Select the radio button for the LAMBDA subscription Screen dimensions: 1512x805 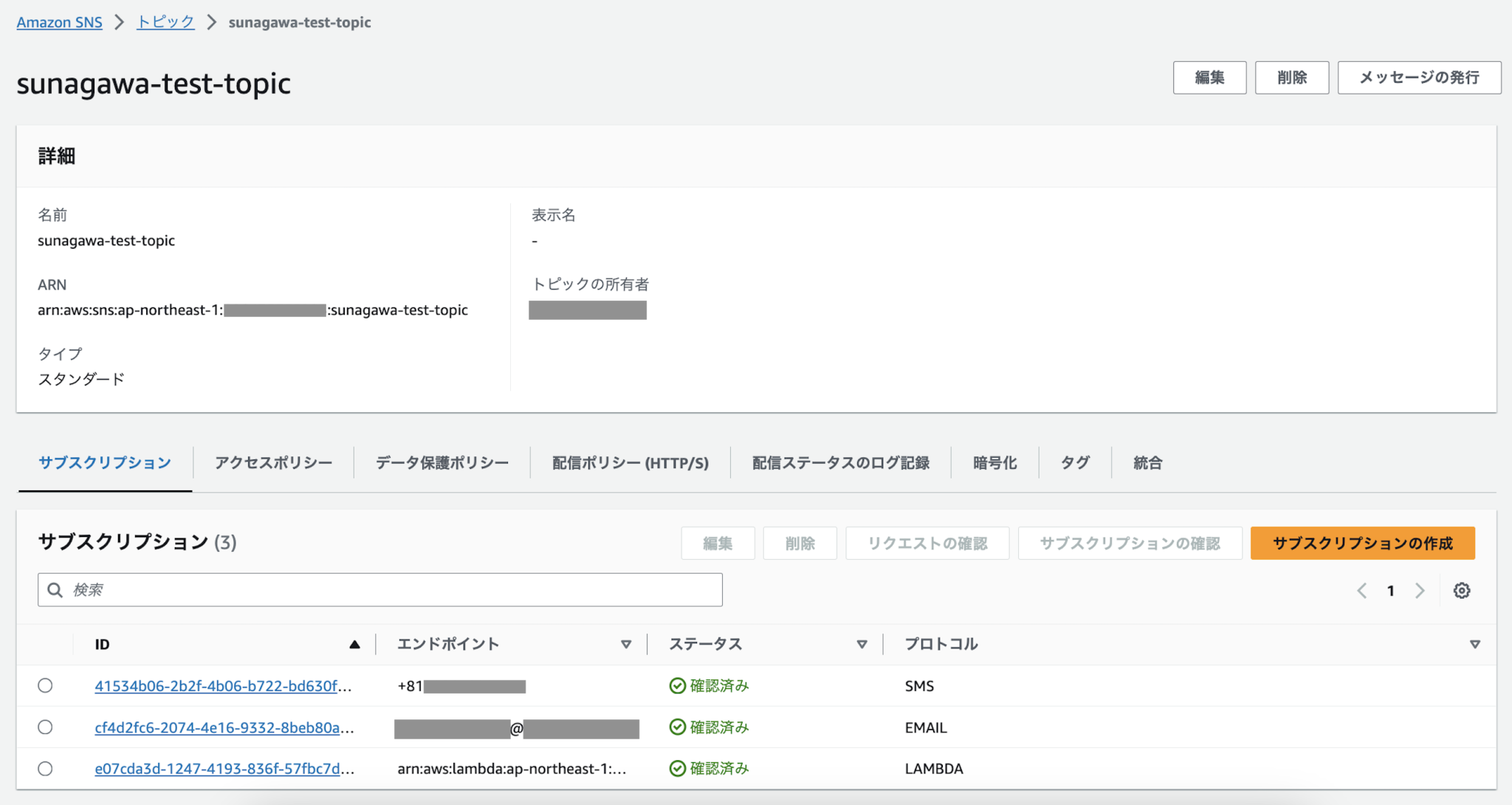click(45, 768)
